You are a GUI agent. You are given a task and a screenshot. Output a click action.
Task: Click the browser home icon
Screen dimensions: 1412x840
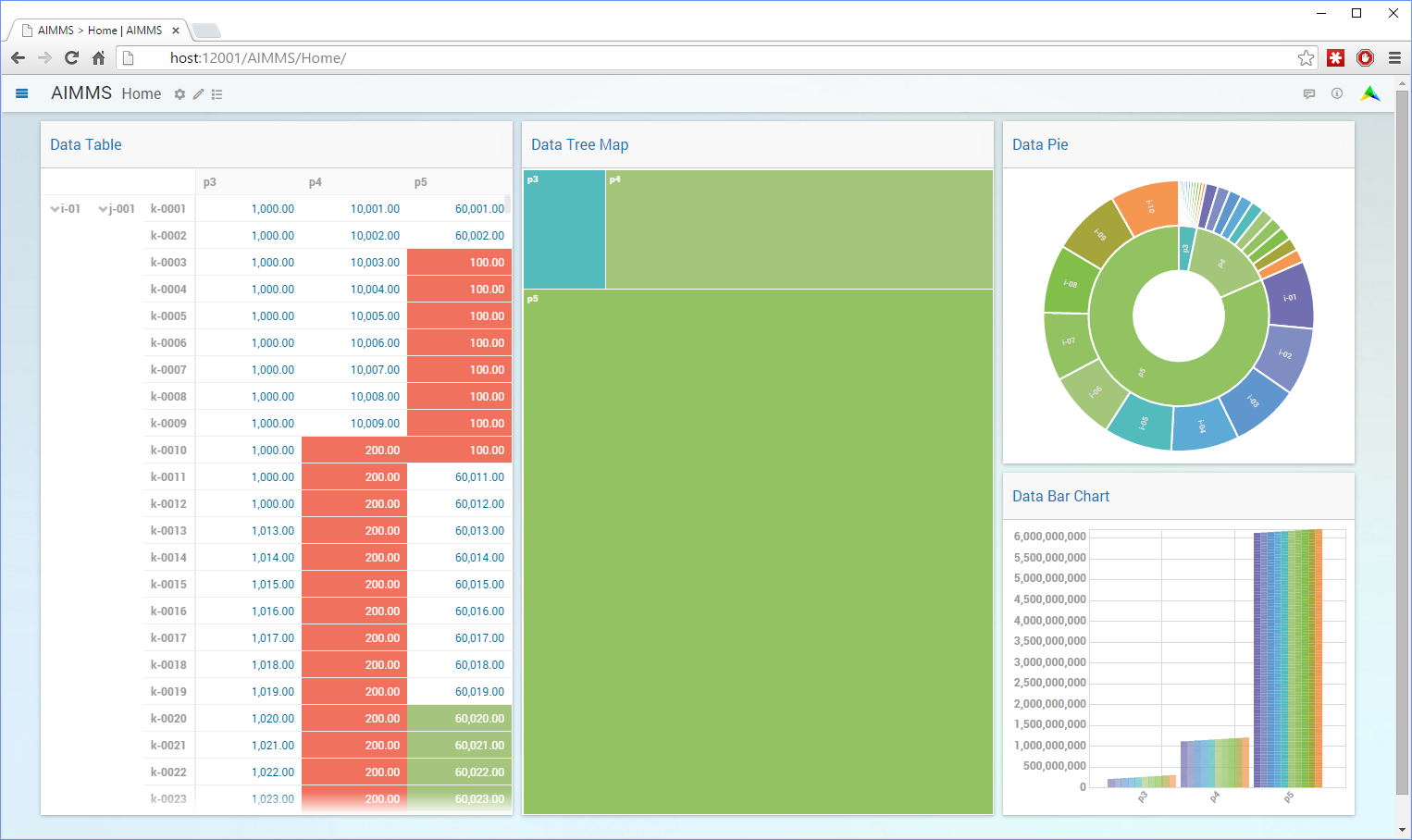coord(98,57)
